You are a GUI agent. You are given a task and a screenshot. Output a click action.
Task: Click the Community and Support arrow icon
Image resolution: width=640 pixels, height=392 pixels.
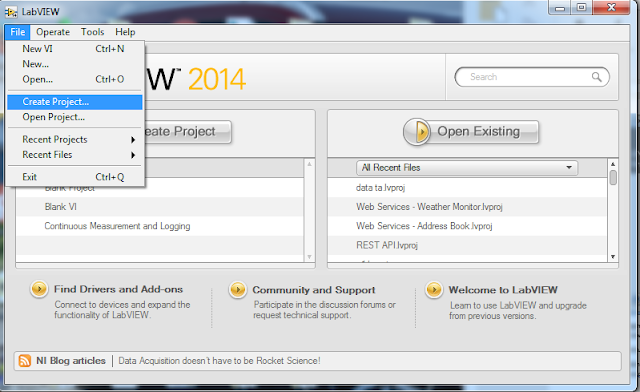coord(238,290)
